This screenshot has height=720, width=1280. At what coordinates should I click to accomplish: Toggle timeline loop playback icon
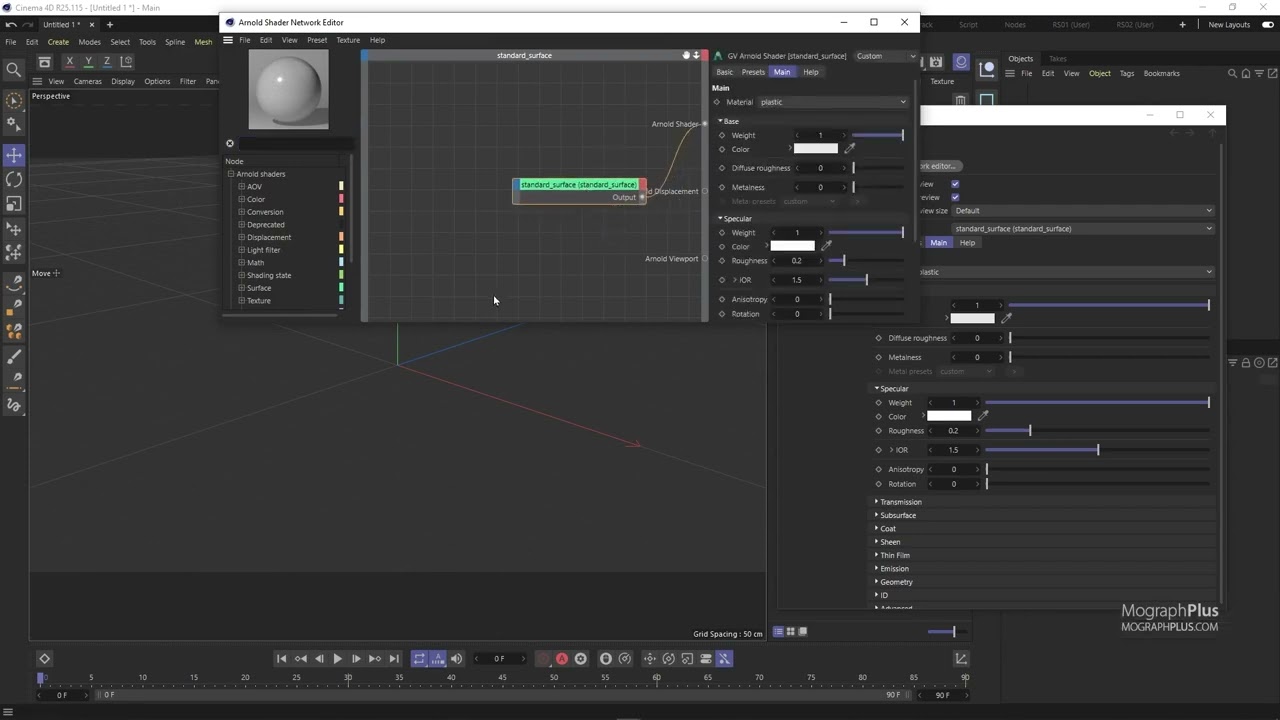(419, 658)
